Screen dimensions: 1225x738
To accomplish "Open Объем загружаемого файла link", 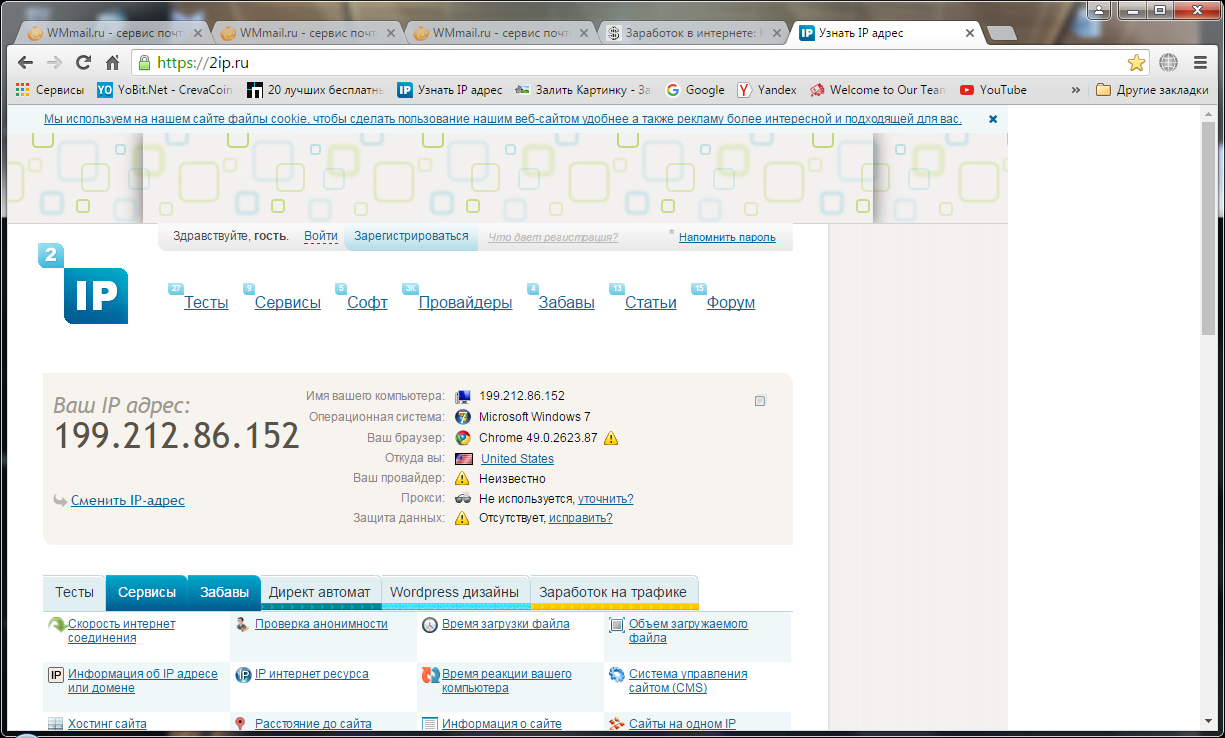I will [x=688, y=631].
